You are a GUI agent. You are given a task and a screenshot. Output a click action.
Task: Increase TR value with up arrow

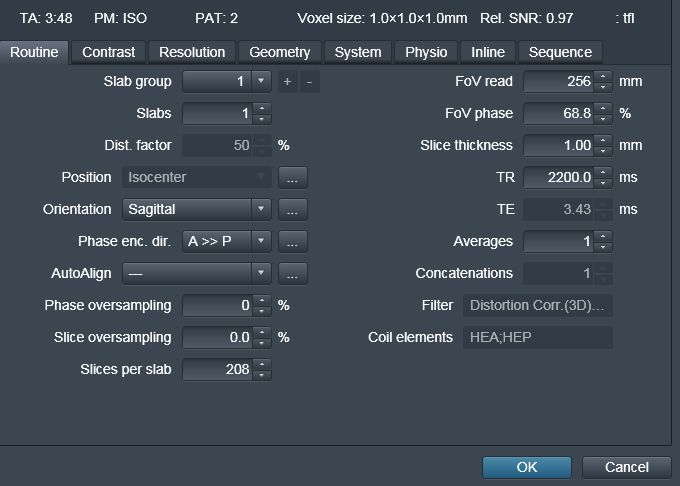(x=603, y=172)
